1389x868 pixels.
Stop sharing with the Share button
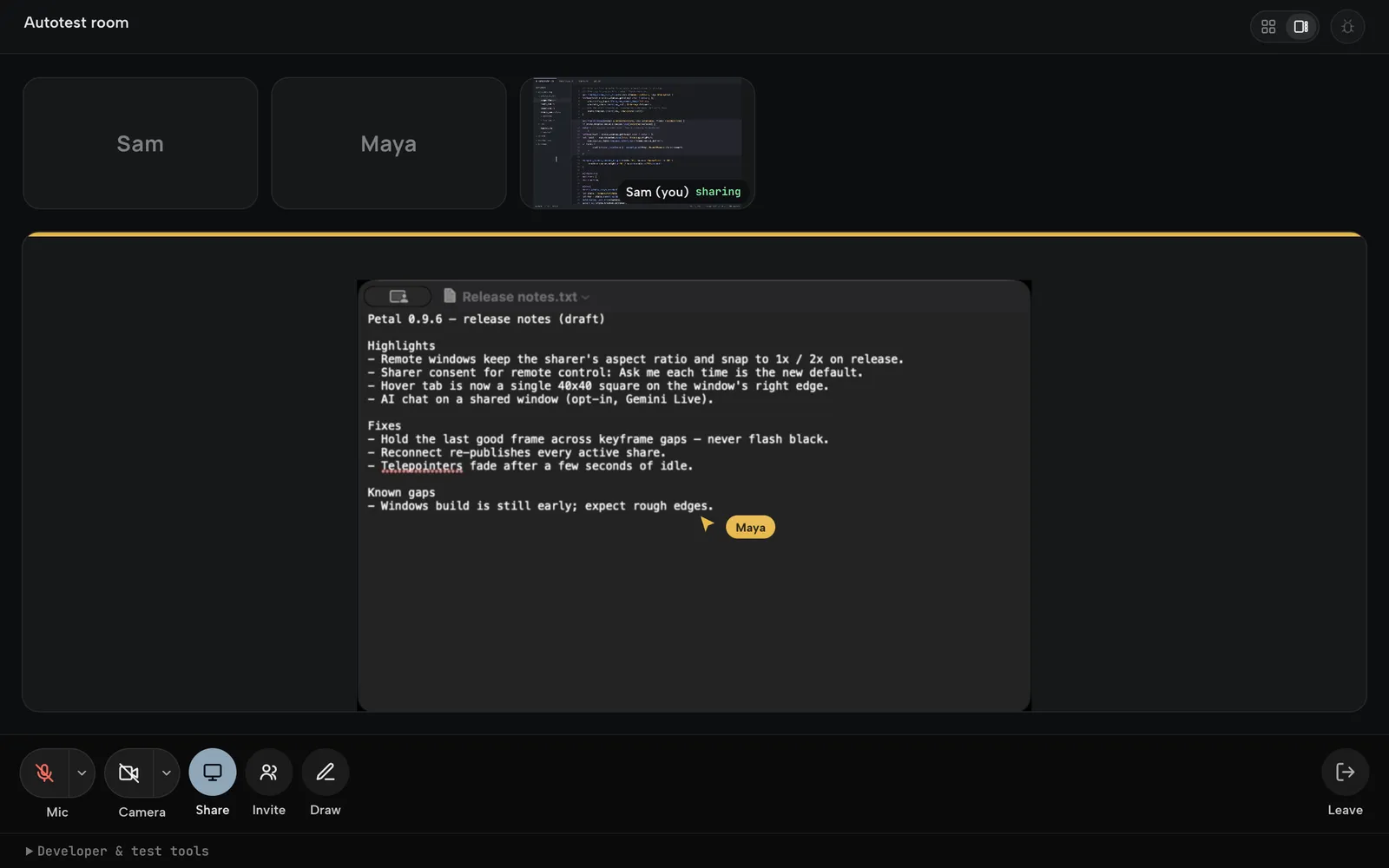213,772
